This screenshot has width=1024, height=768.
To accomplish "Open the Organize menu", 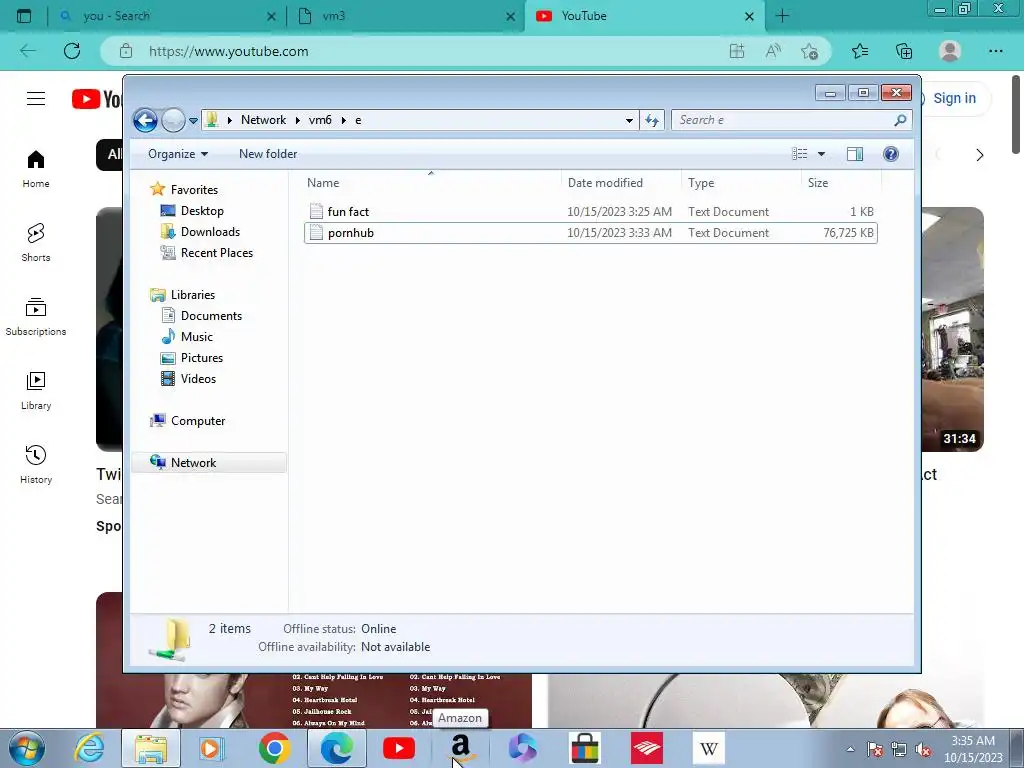I will click(x=178, y=154).
